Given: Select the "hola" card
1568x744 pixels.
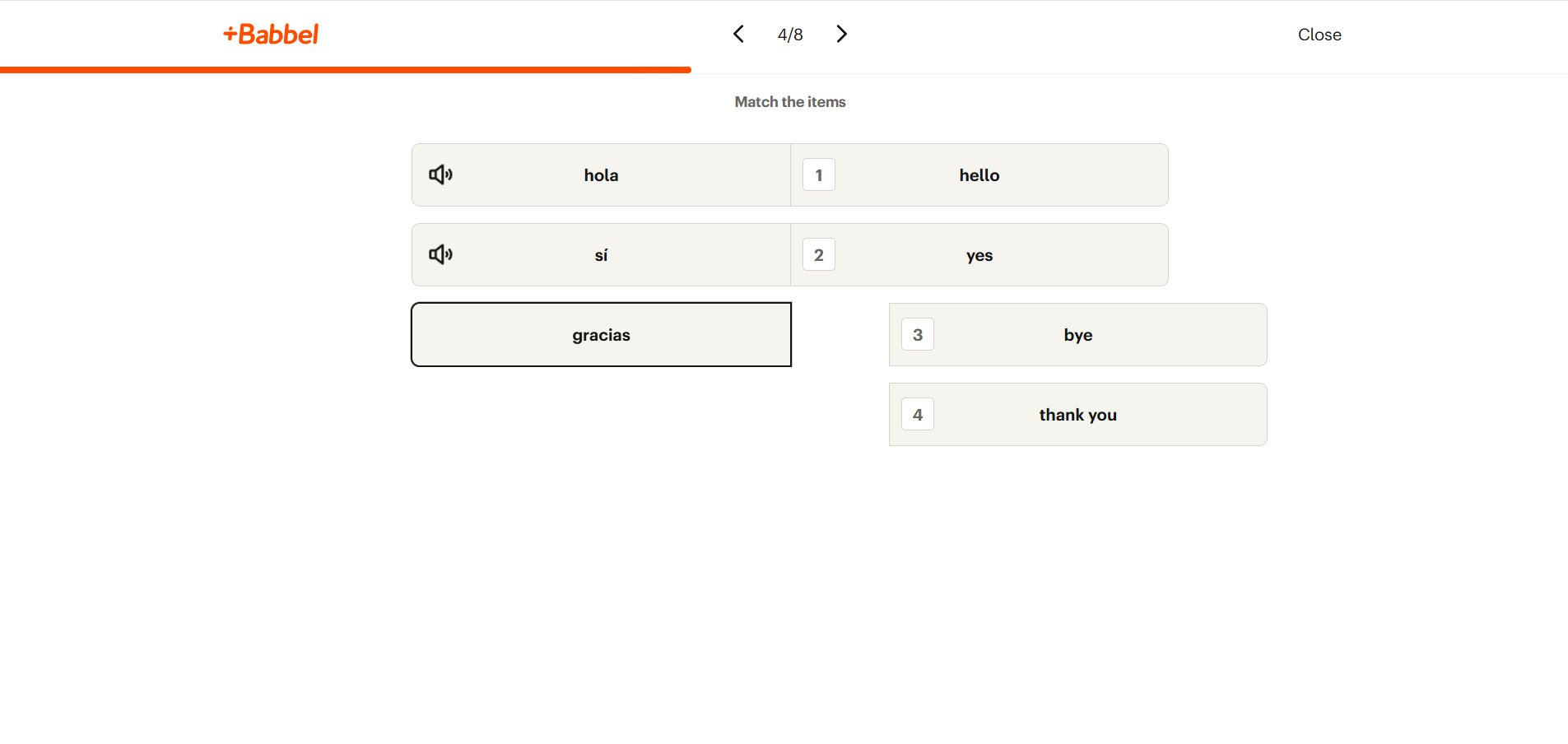Looking at the screenshot, I should tap(600, 174).
